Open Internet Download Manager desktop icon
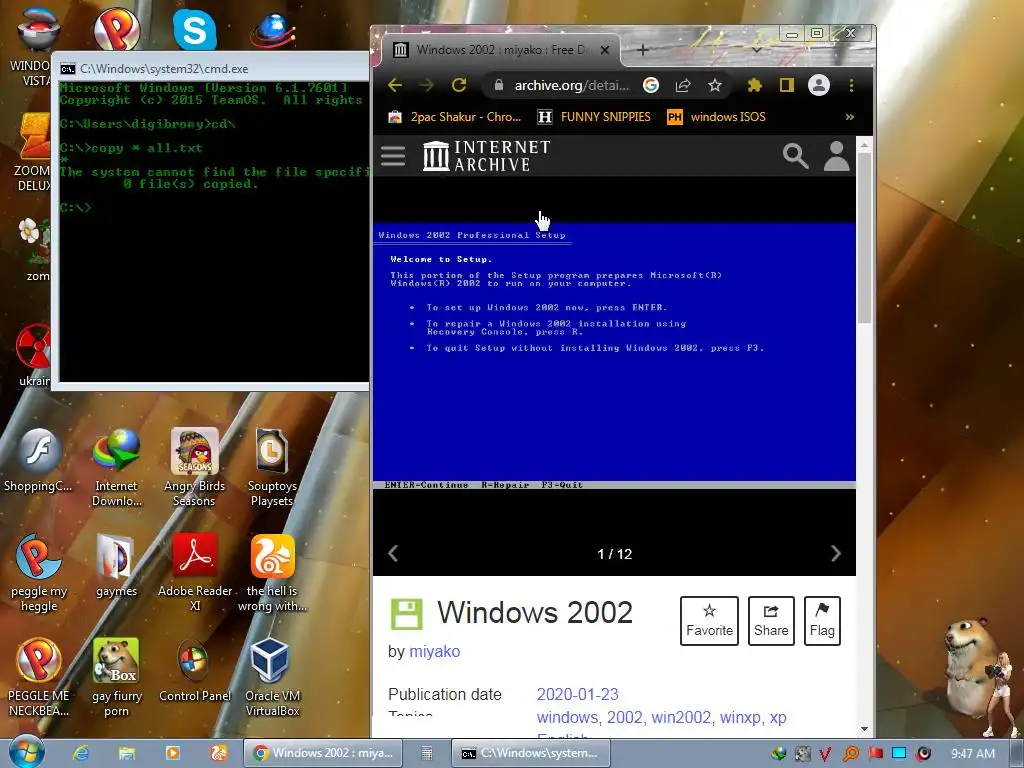 [x=116, y=468]
